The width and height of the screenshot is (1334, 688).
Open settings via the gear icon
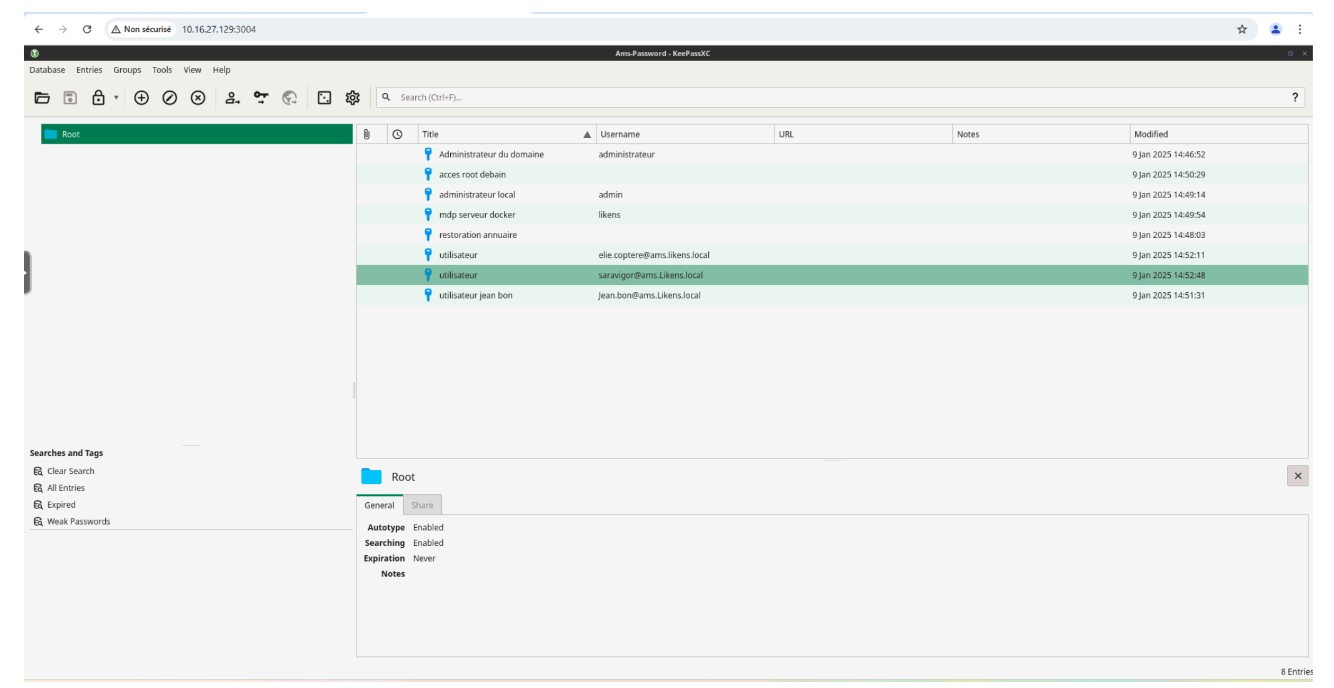point(352,98)
